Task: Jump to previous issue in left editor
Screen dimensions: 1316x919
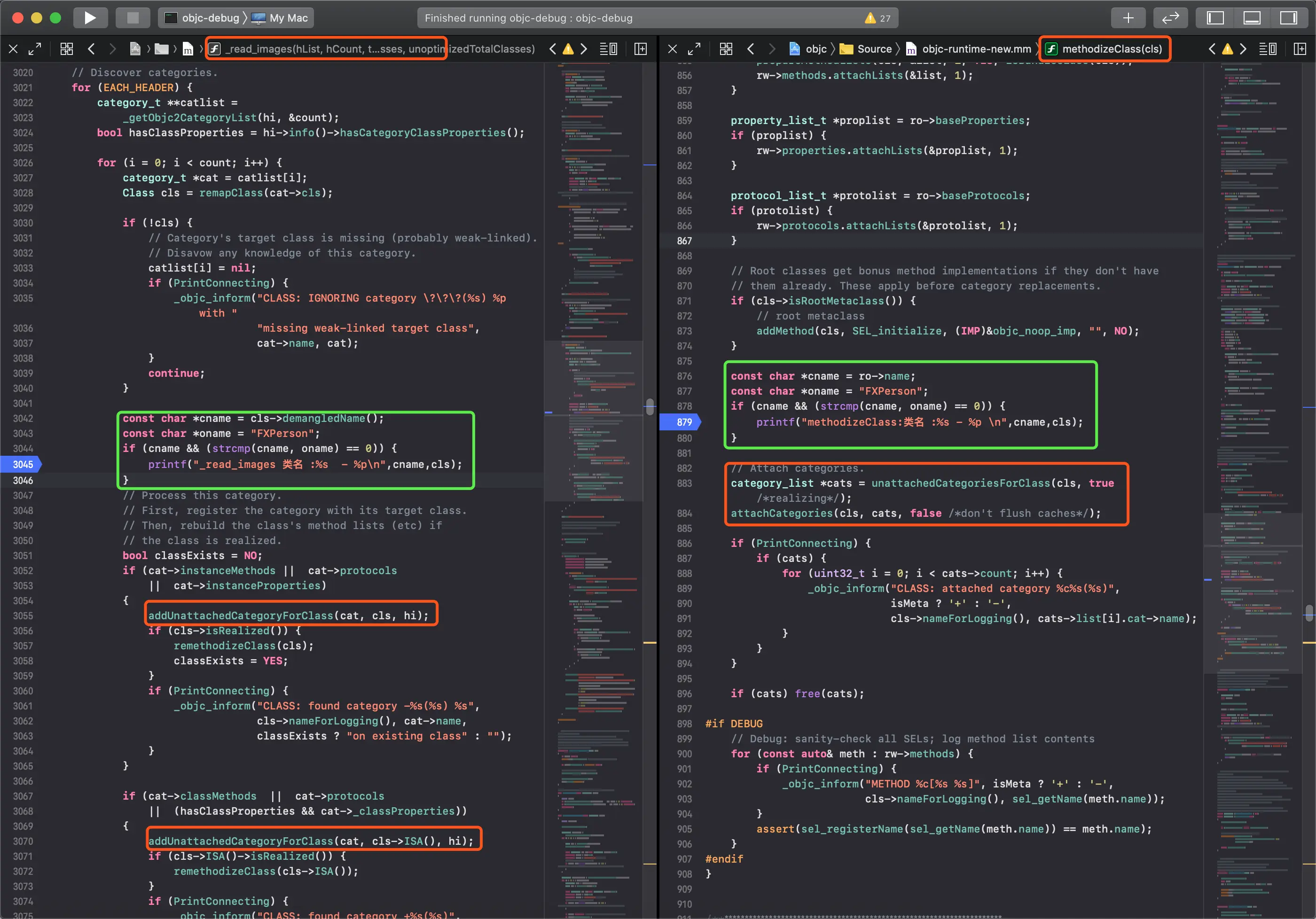Action: (553, 49)
